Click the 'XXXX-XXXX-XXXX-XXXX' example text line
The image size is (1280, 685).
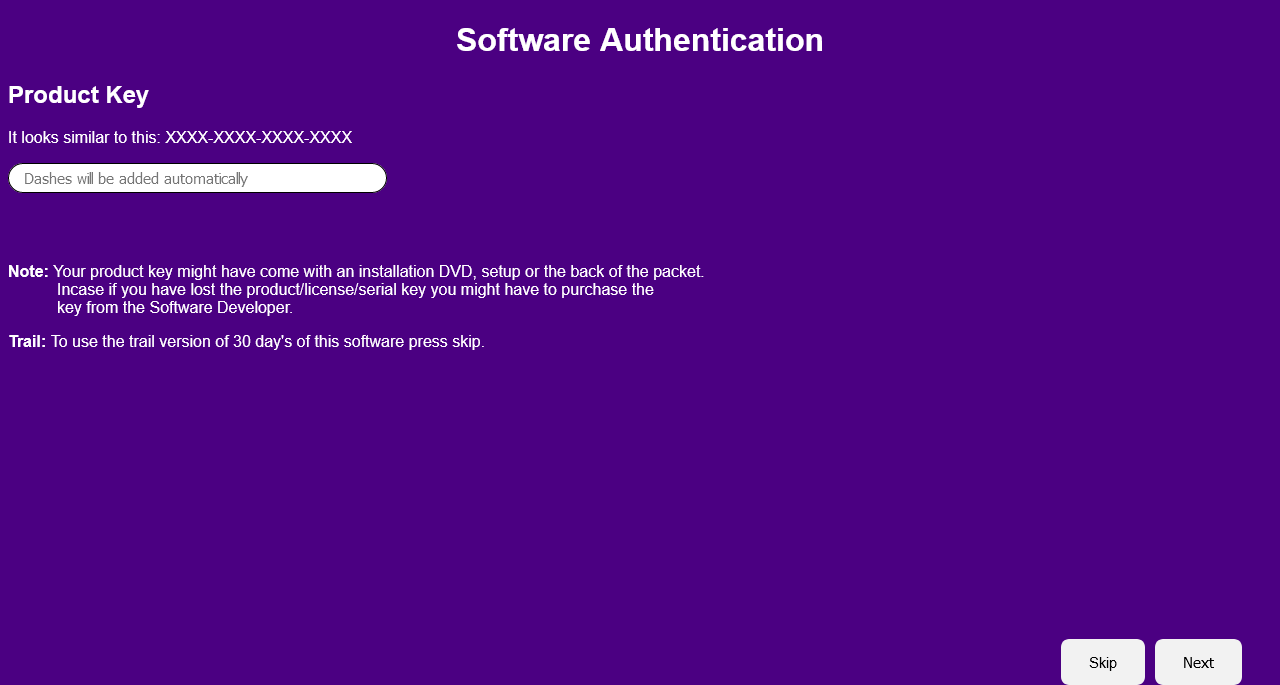click(x=180, y=137)
